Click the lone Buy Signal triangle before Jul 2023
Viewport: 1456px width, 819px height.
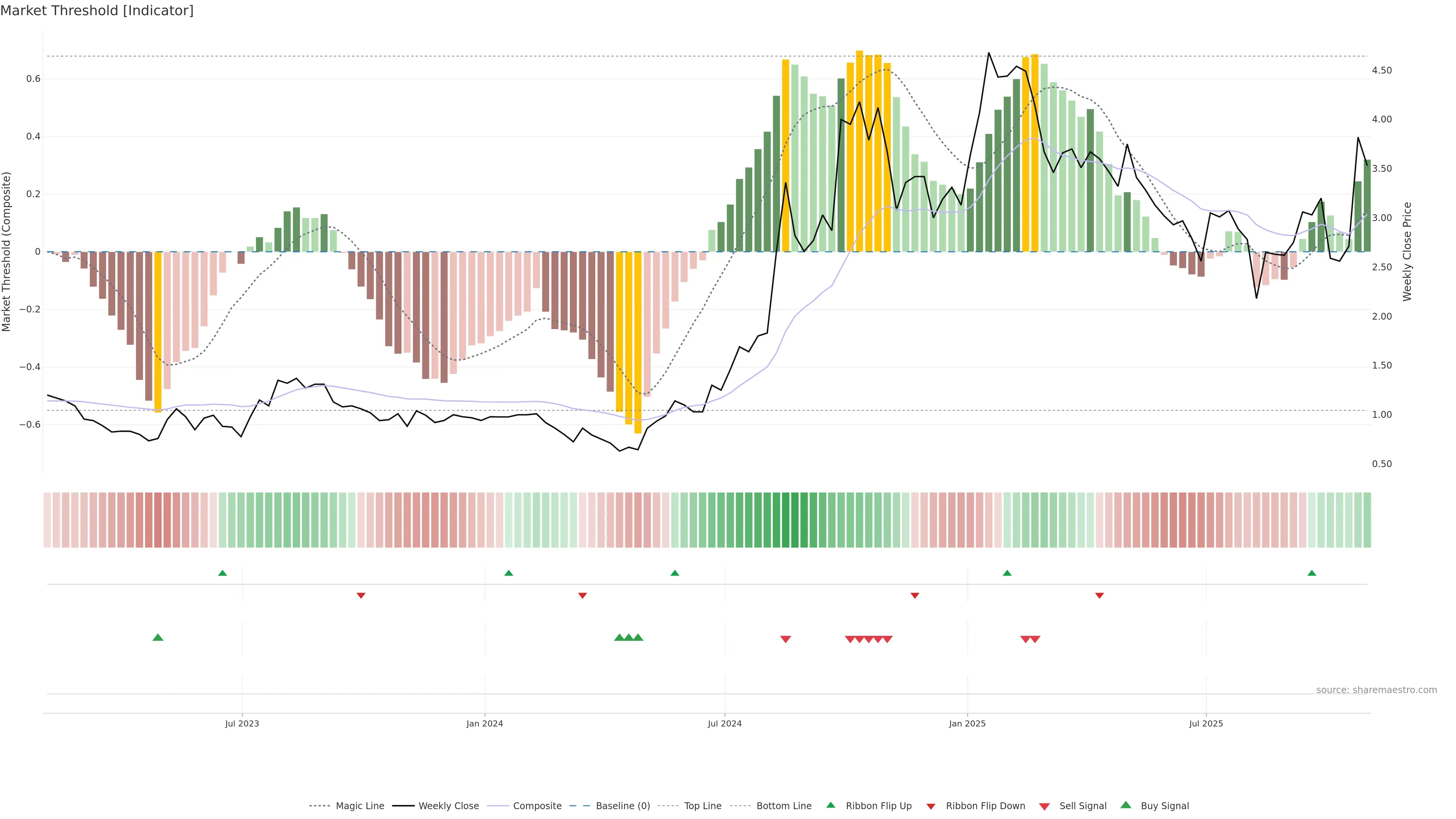pyautogui.click(x=158, y=637)
